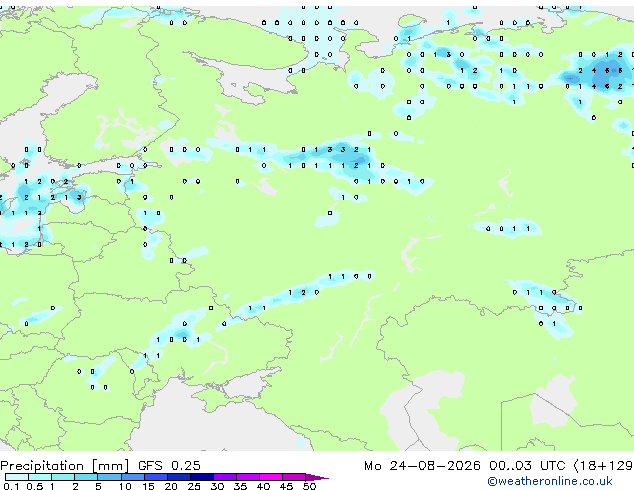Click the 'Precipitation [mm]' title text
The width and height of the screenshot is (634, 490).
pos(65,466)
